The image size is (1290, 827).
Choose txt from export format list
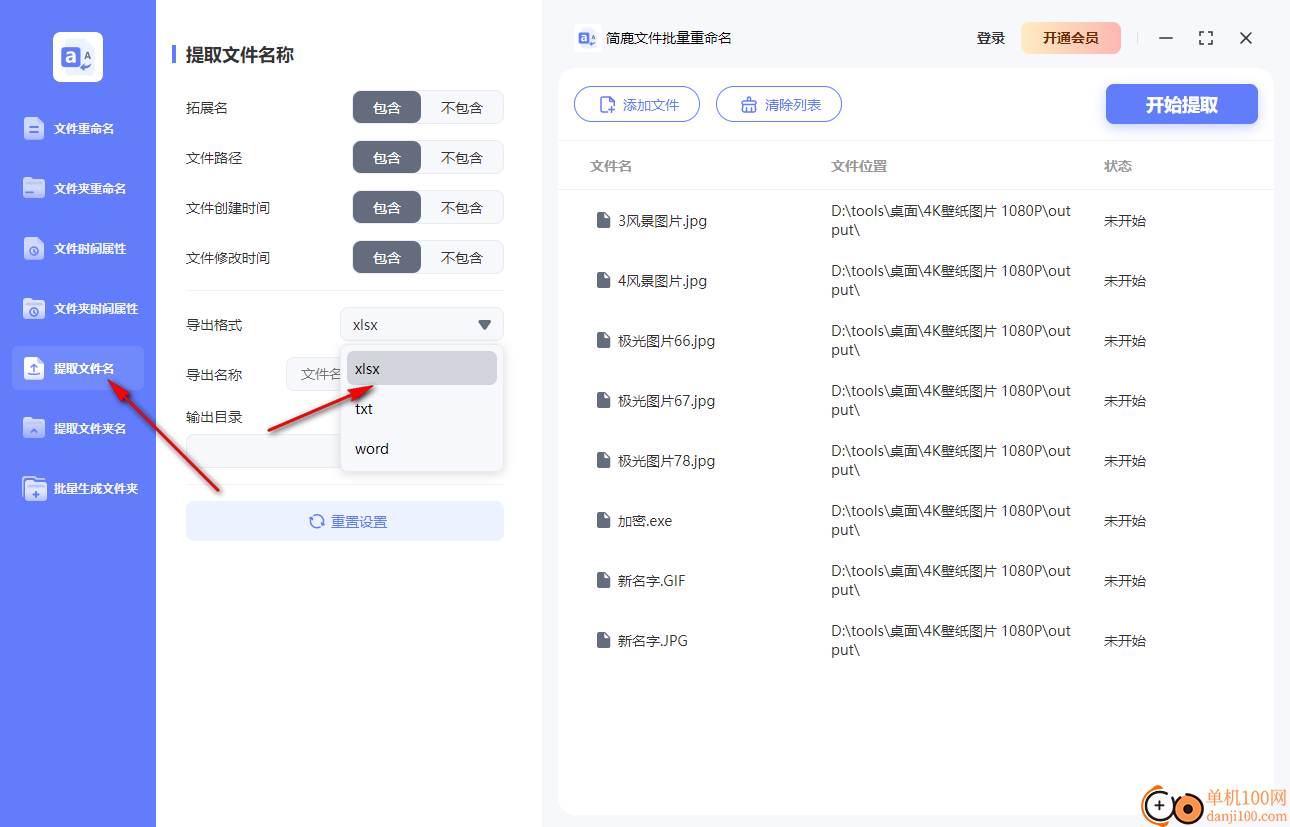(422, 408)
